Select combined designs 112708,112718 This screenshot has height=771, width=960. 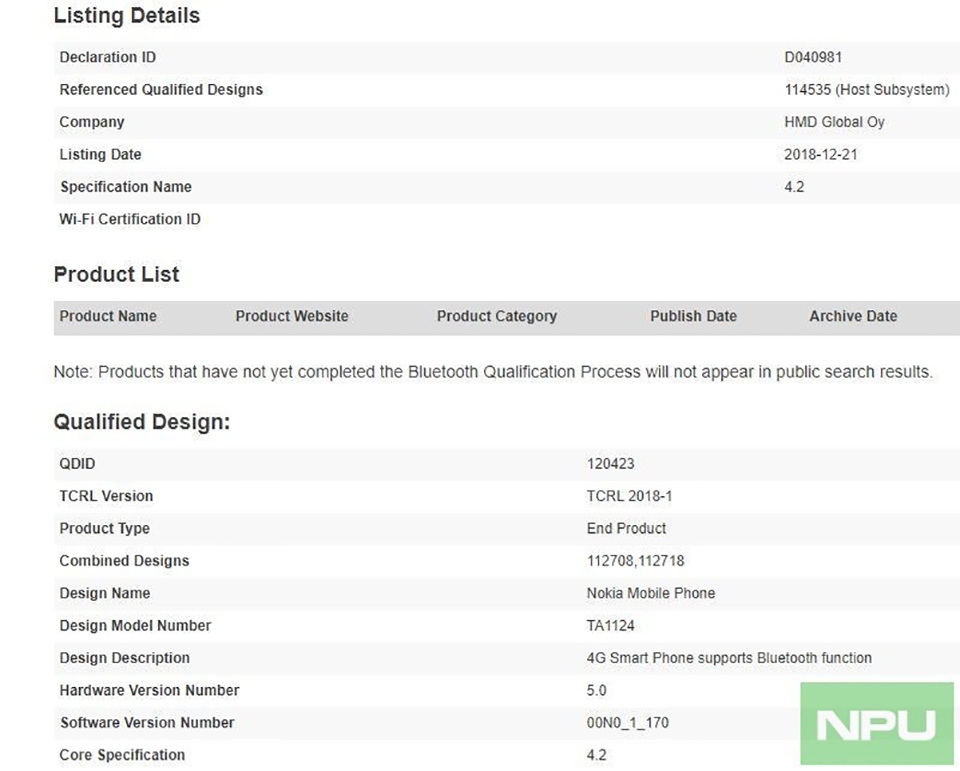[636, 561]
